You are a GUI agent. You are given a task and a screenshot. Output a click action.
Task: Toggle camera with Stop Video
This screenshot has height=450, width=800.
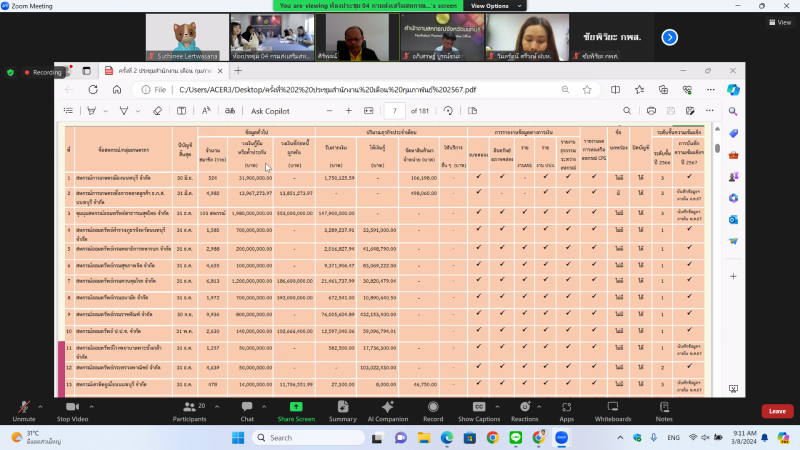click(x=71, y=410)
